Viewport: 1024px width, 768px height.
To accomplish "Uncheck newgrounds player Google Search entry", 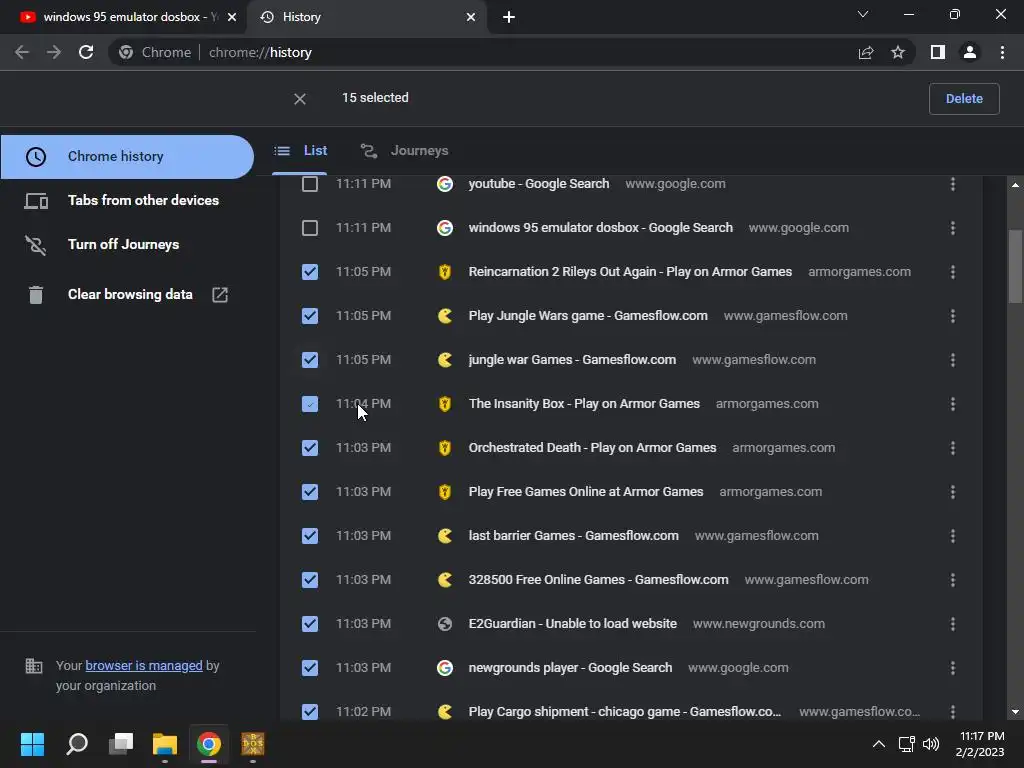I will 310,668.
